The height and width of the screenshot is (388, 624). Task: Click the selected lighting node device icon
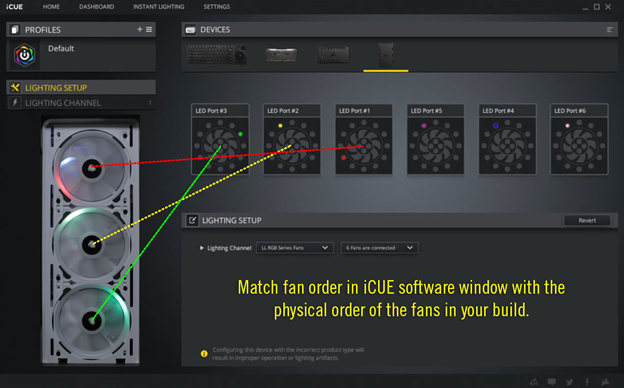pos(386,55)
